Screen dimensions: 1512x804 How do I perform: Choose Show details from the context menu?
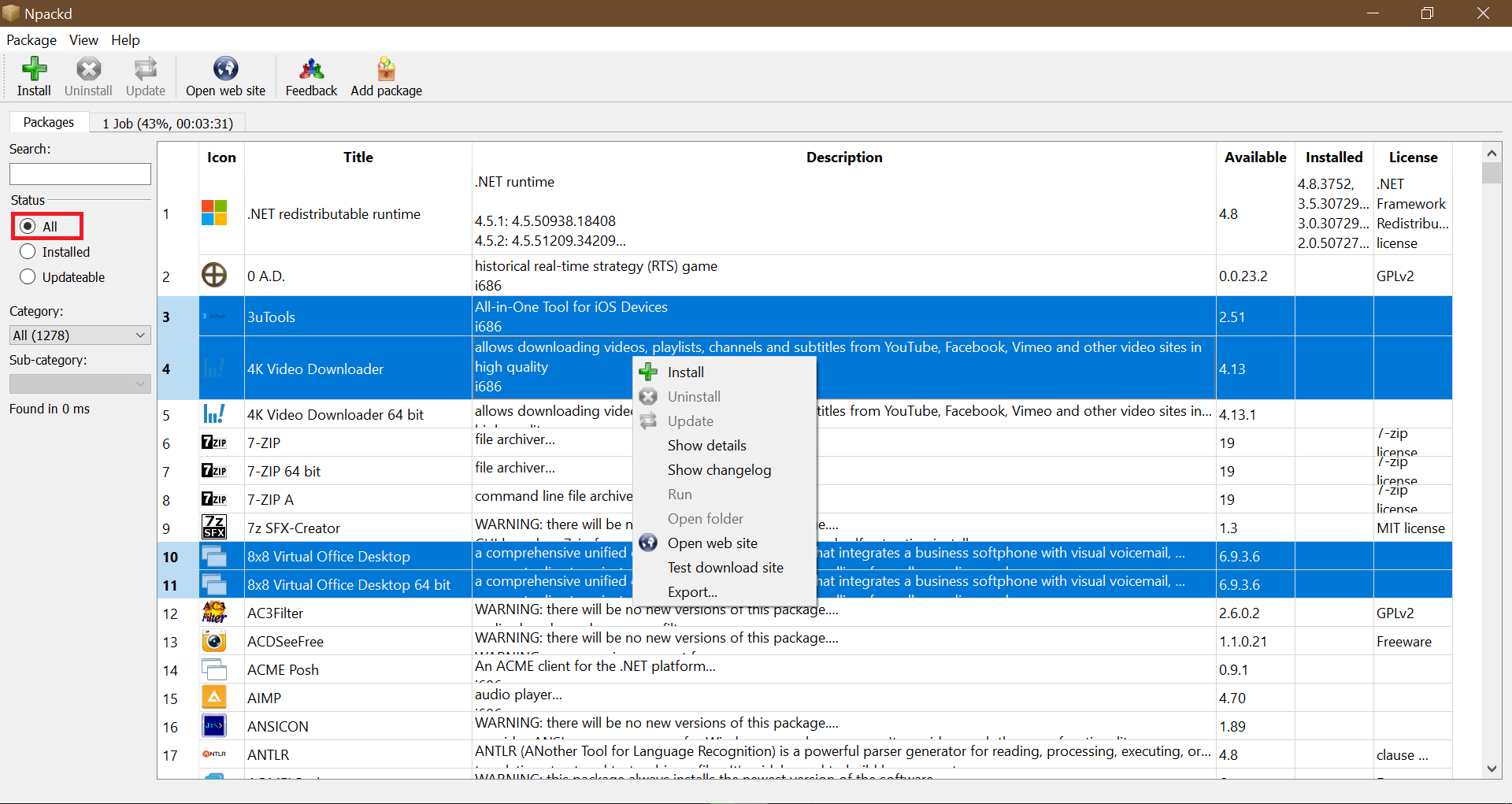[706, 445]
